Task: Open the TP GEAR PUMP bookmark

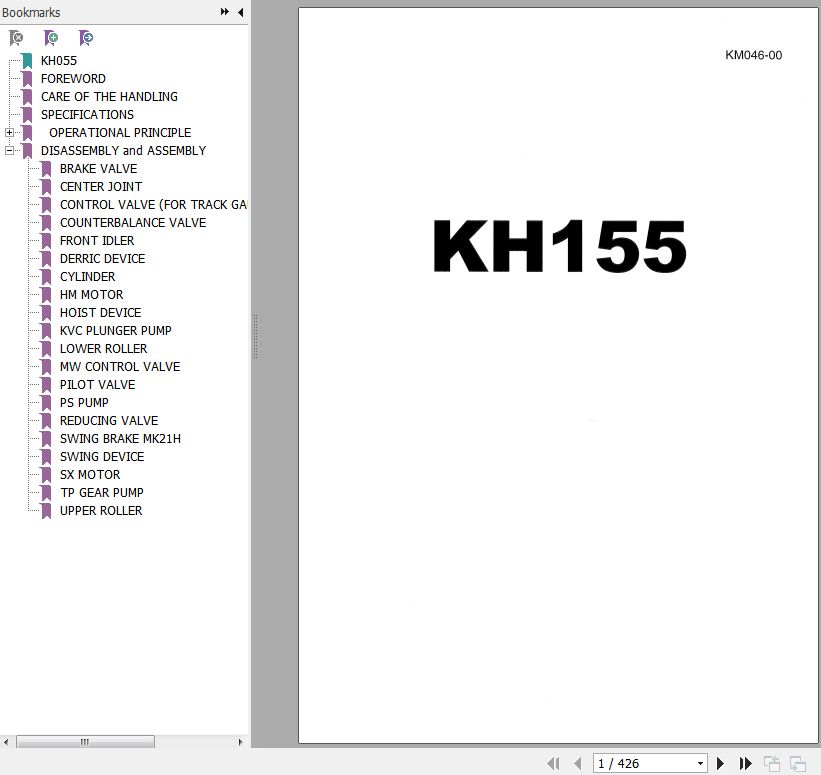Action: (x=102, y=493)
